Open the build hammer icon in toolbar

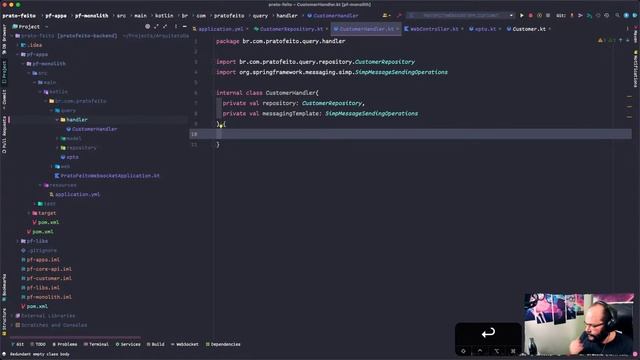coord(399,16)
